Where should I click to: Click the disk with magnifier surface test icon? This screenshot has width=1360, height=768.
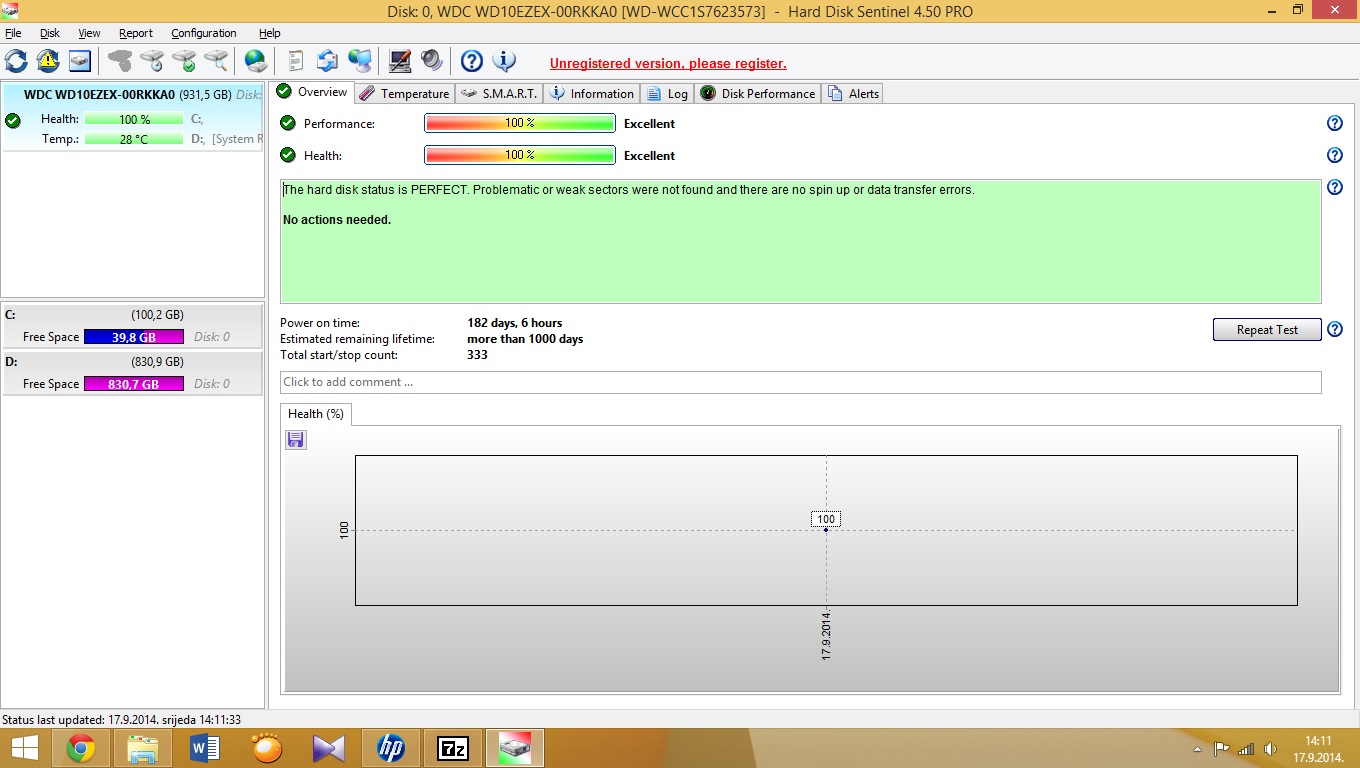click(x=216, y=61)
